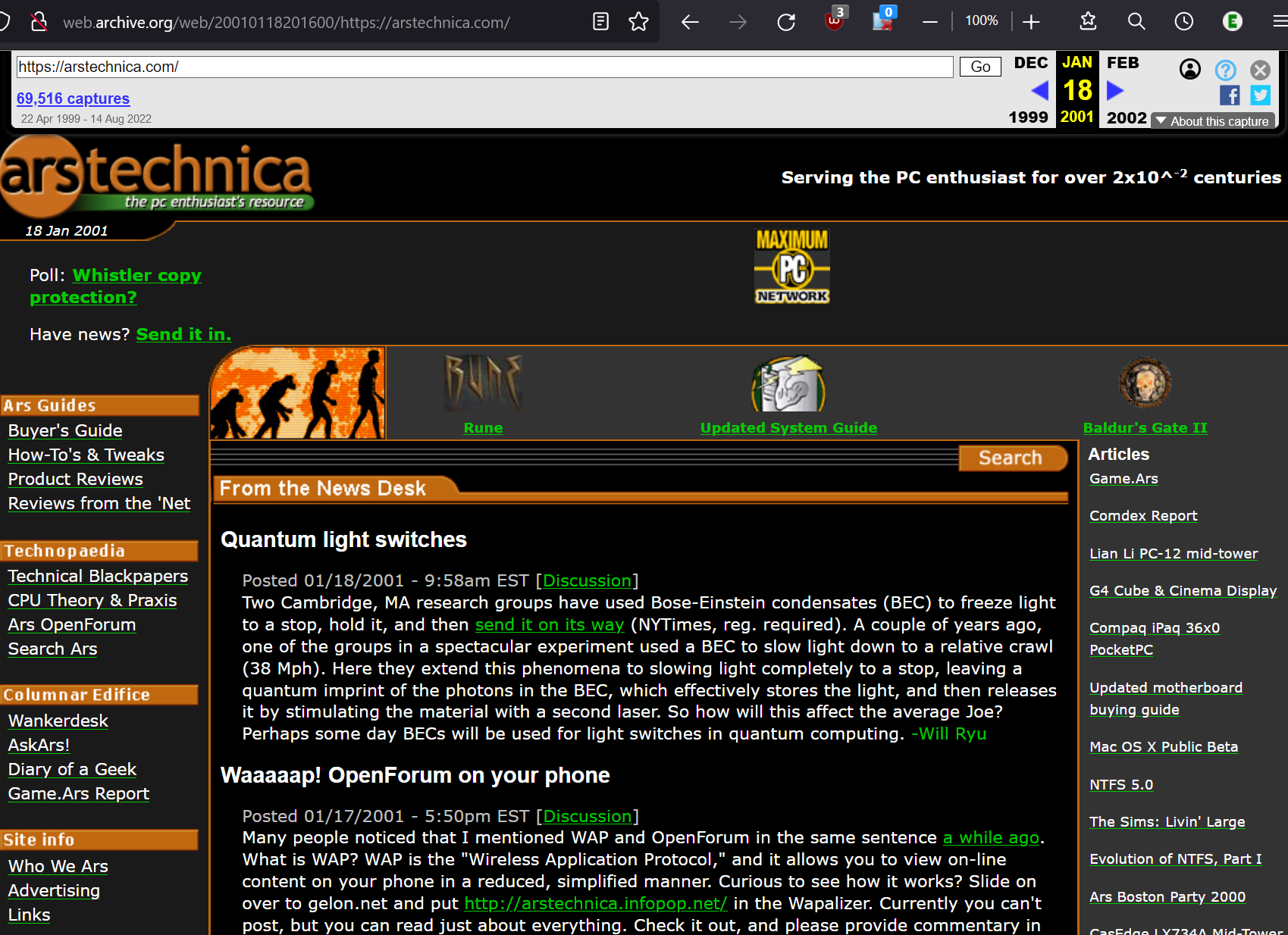Open the mail extension with 0 badge
This screenshot has height=935, width=1288.
883,19
